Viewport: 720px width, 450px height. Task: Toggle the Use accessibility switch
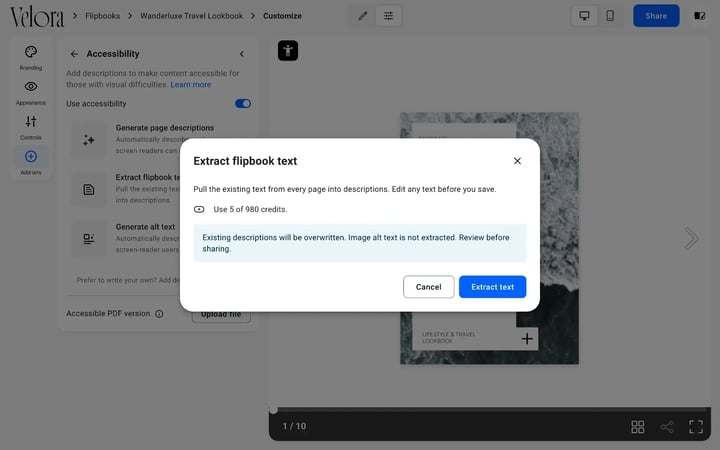click(243, 103)
